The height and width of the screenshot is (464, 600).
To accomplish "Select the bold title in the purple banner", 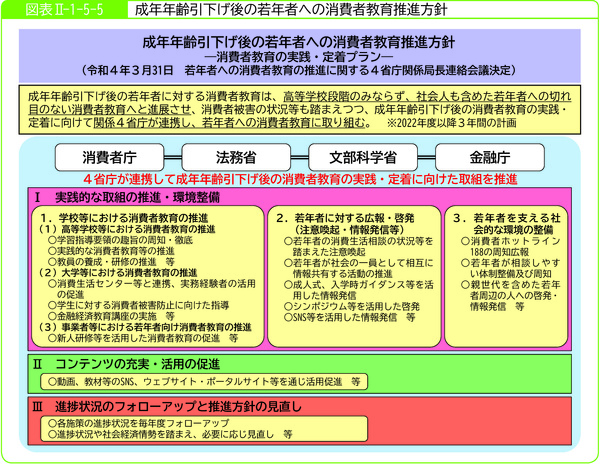I will [299, 42].
